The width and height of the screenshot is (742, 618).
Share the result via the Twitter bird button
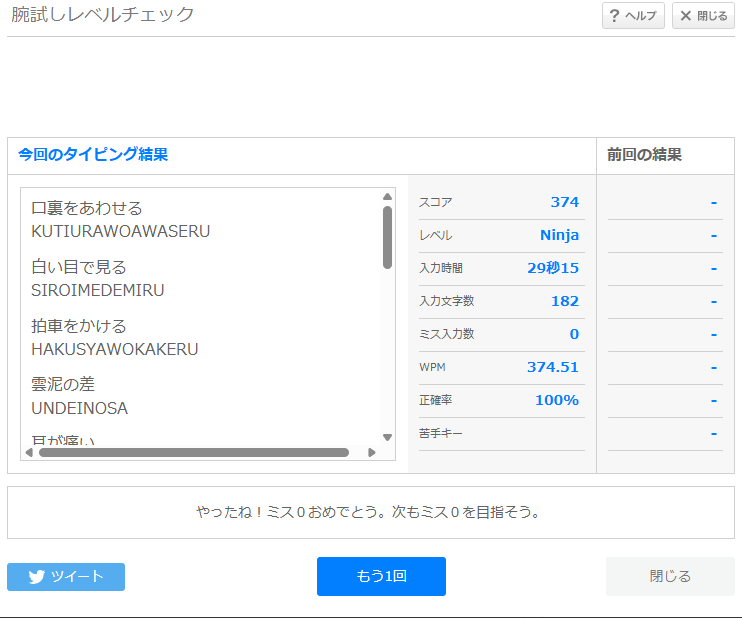(x=66, y=576)
